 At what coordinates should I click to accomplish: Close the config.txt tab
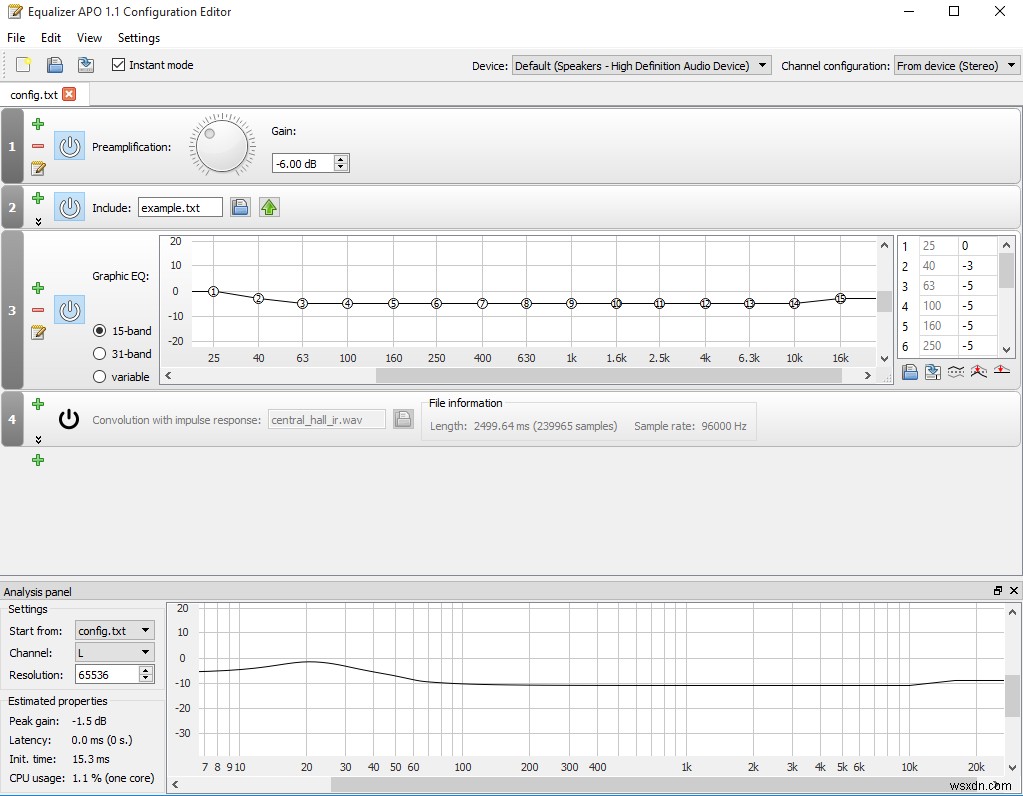click(69, 94)
